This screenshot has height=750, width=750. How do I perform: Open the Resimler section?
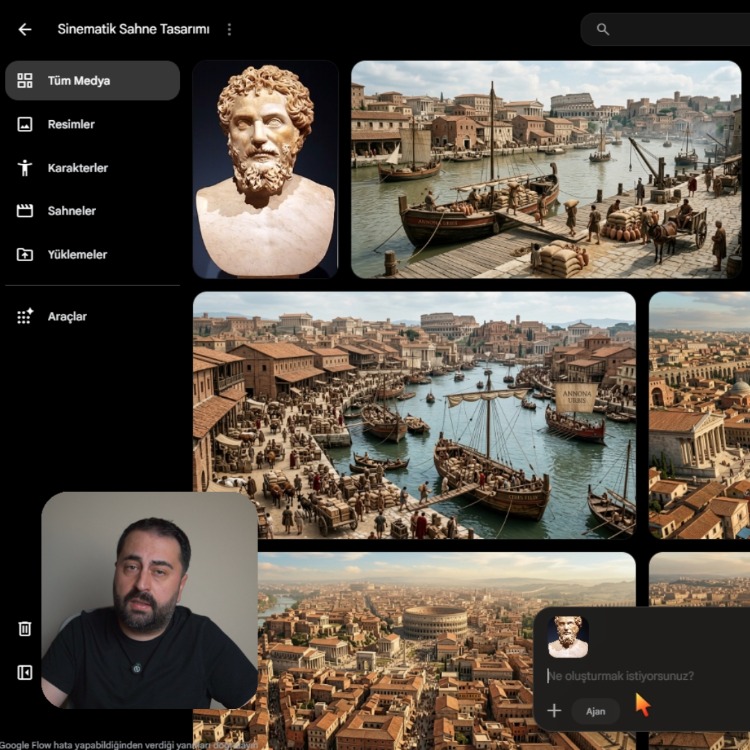pos(71,124)
